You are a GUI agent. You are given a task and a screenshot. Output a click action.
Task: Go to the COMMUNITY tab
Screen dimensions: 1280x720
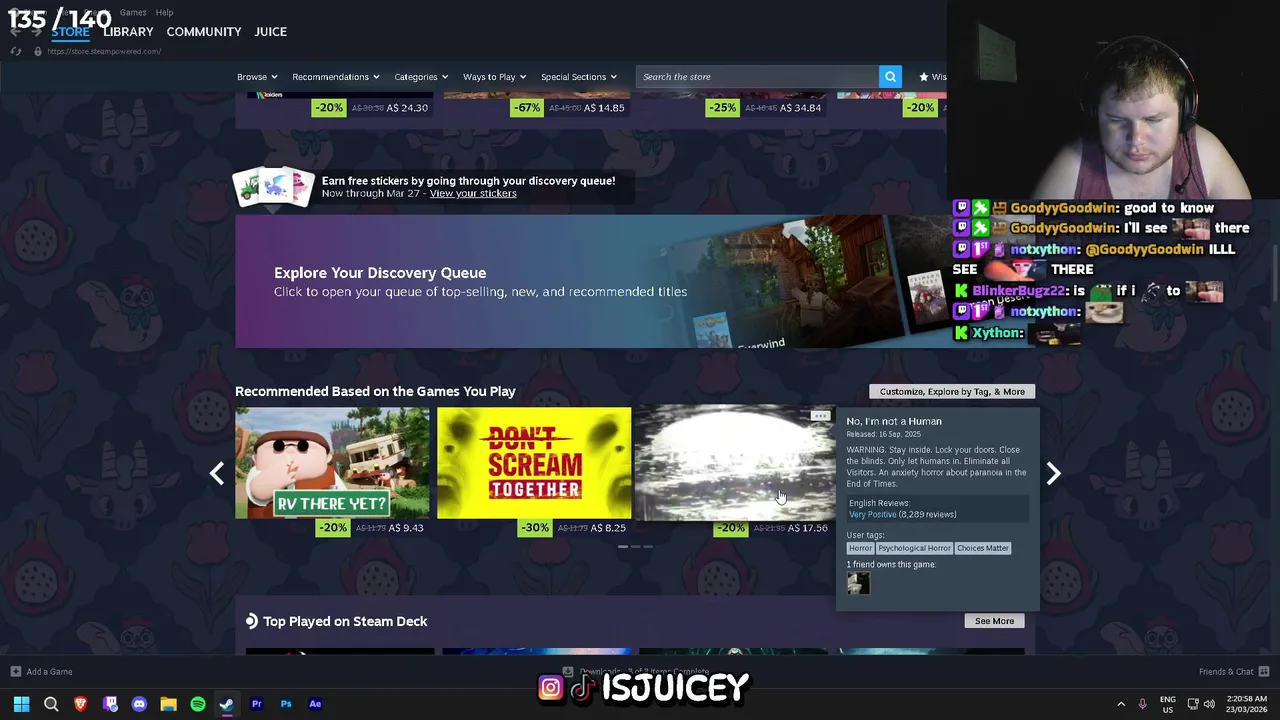point(204,32)
